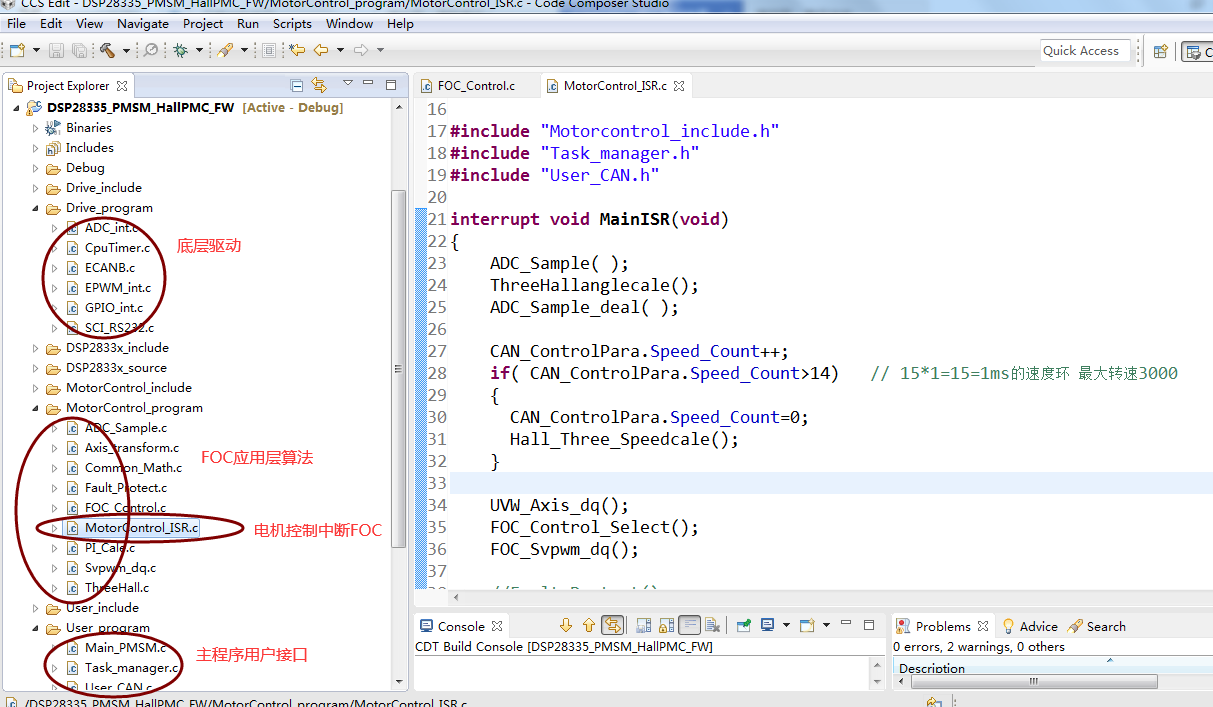The height and width of the screenshot is (707, 1213).
Task: Expand the Debug folder
Action: (36, 168)
